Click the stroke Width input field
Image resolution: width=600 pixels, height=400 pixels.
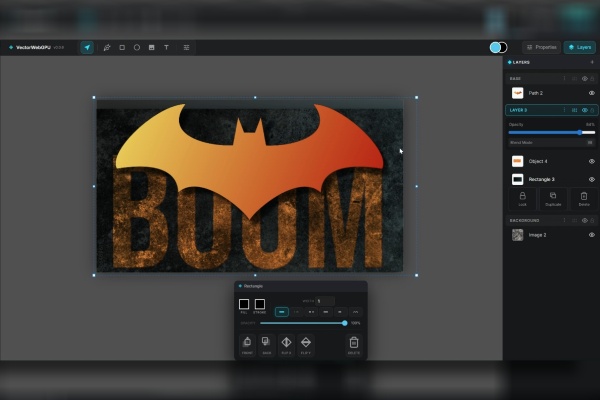[x=325, y=301]
